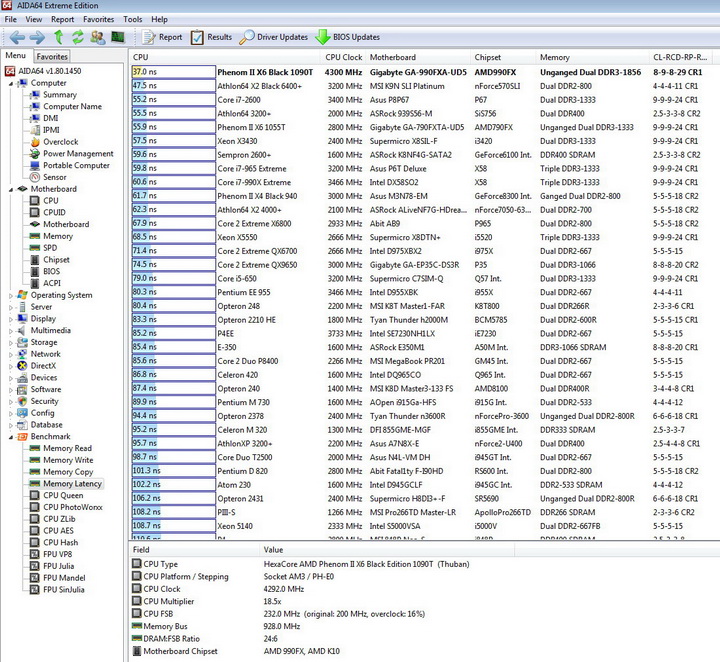Select Memory Read benchmark icon

click(34, 448)
